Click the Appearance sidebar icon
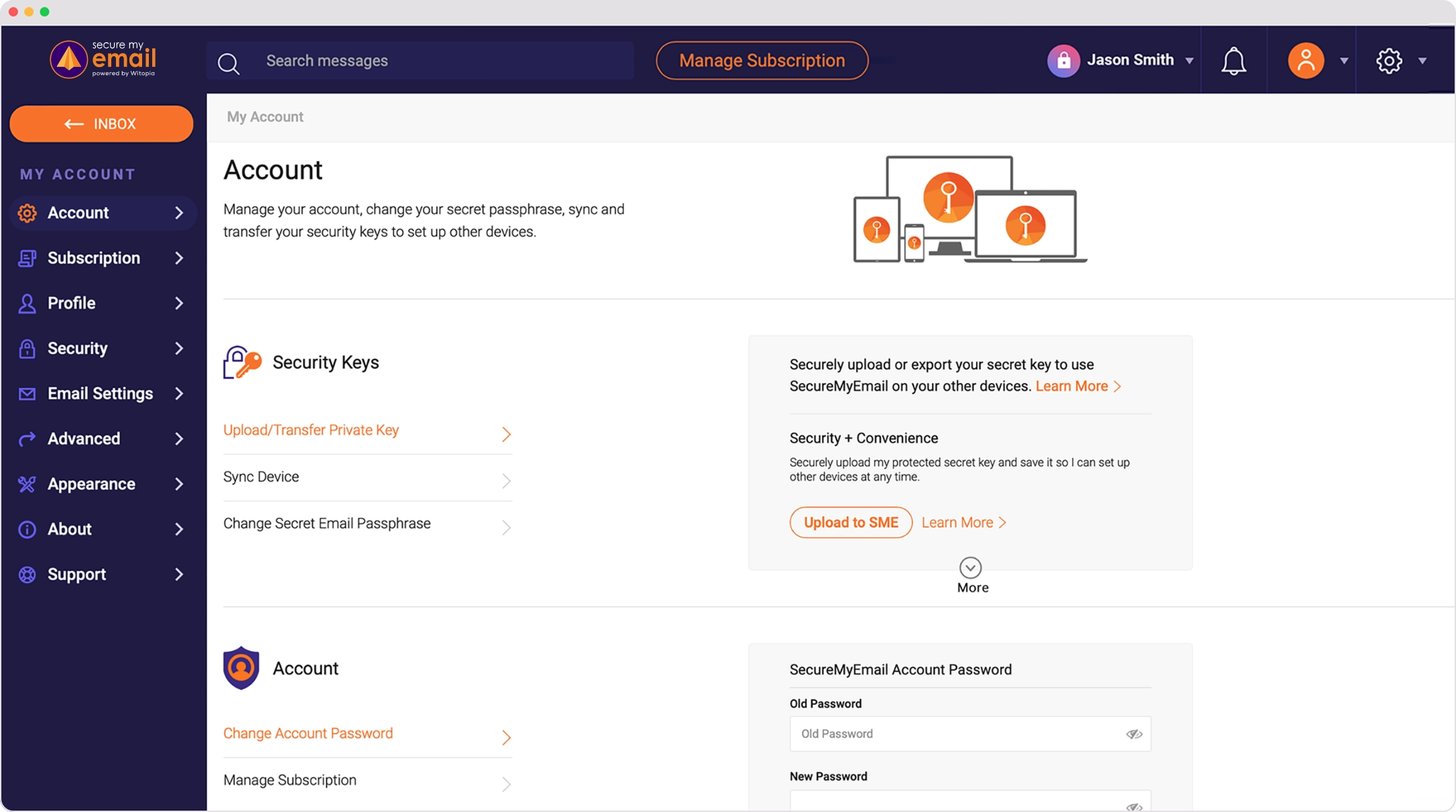The width and height of the screenshot is (1456, 812). tap(27, 483)
